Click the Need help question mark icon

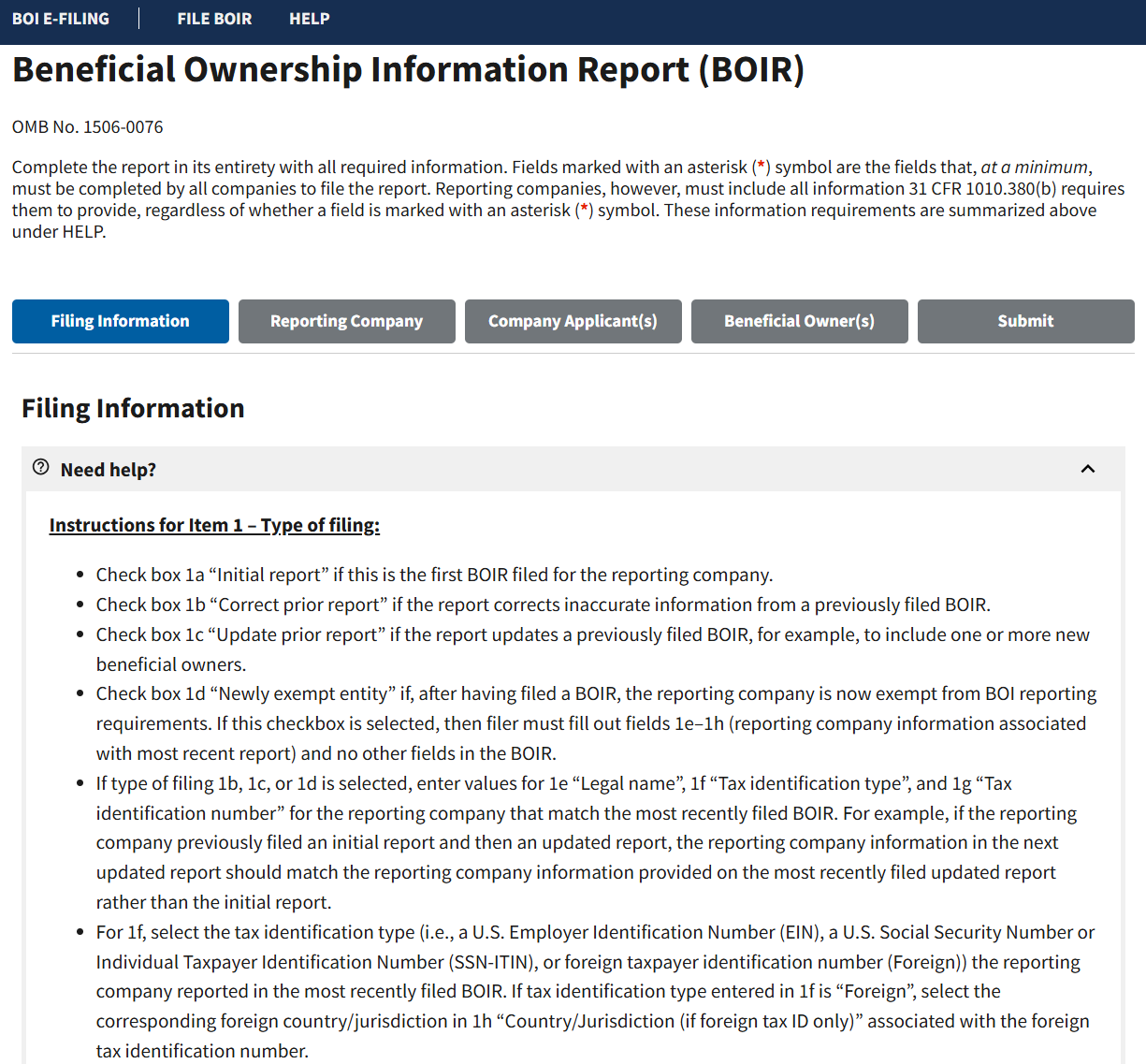pyautogui.click(x=40, y=467)
